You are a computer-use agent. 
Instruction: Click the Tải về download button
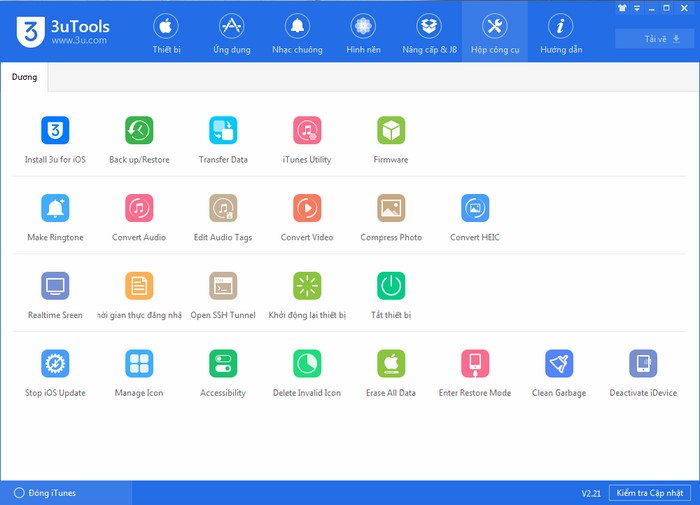pyautogui.click(x=655, y=39)
